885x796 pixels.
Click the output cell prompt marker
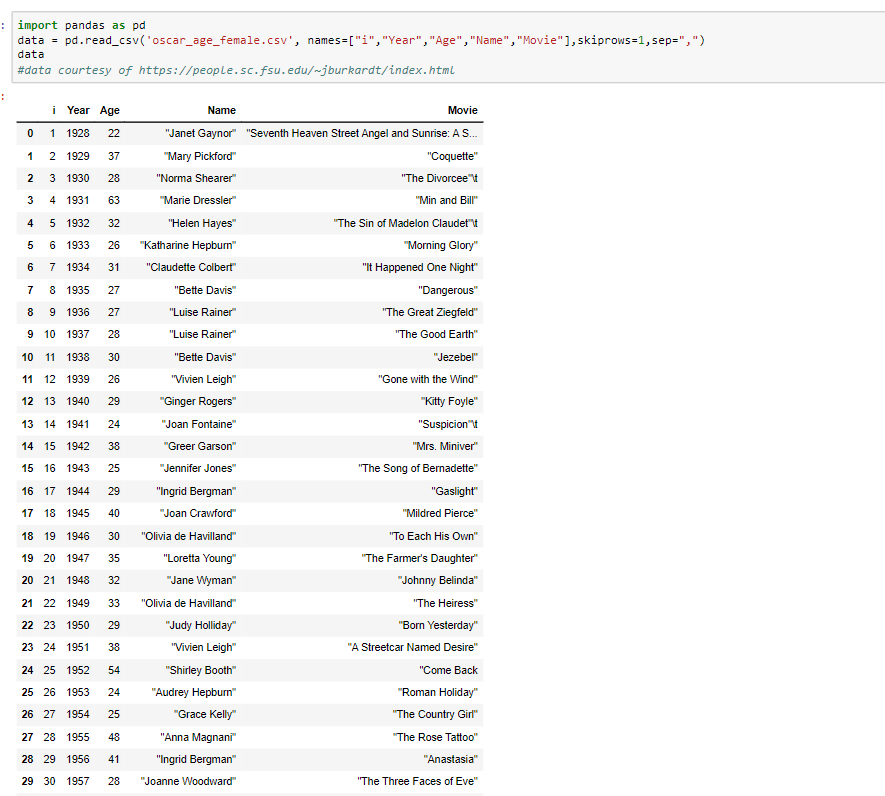coord(4,98)
